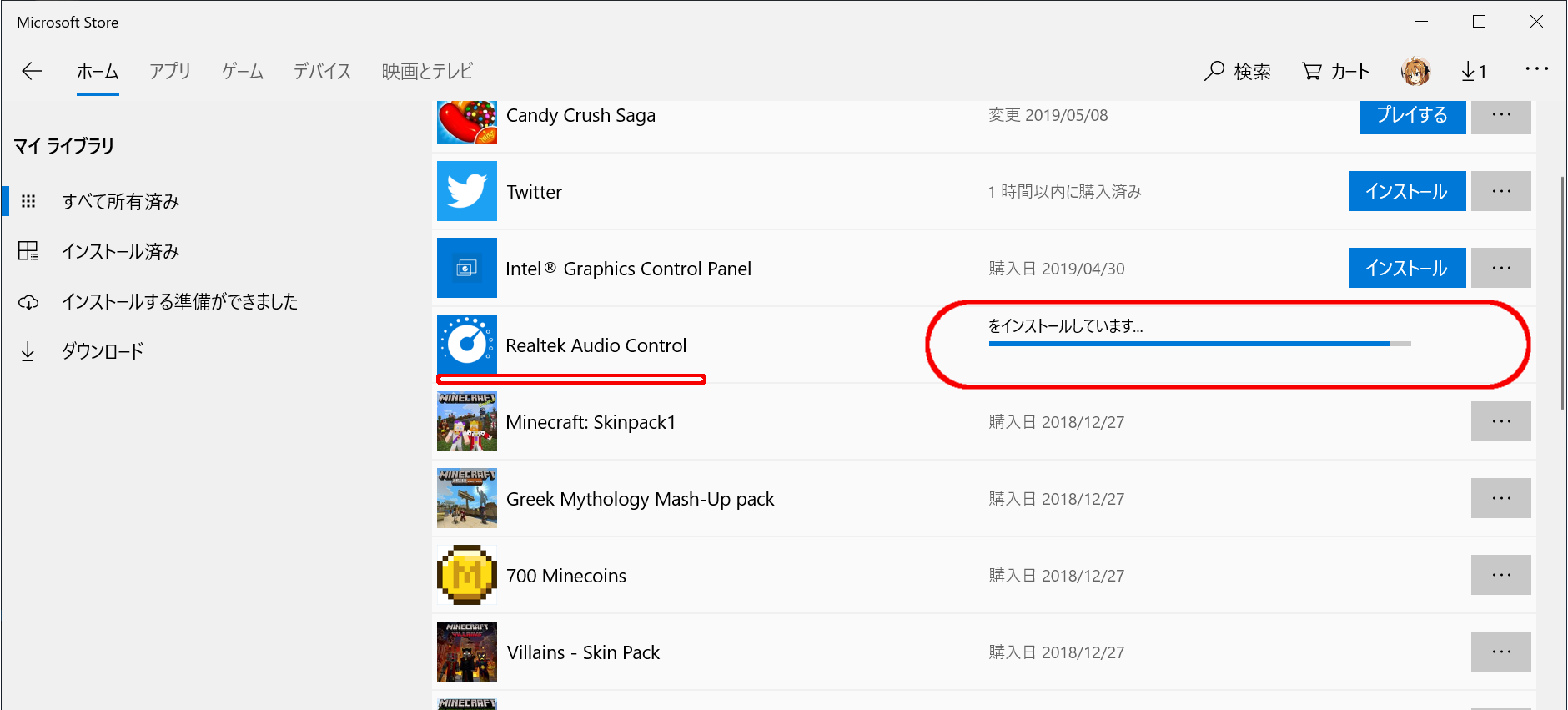Select ダウンロード in the sidebar
Image resolution: width=1568 pixels, height=710 pixels.
pyautogui.click(x=102, y=351)
